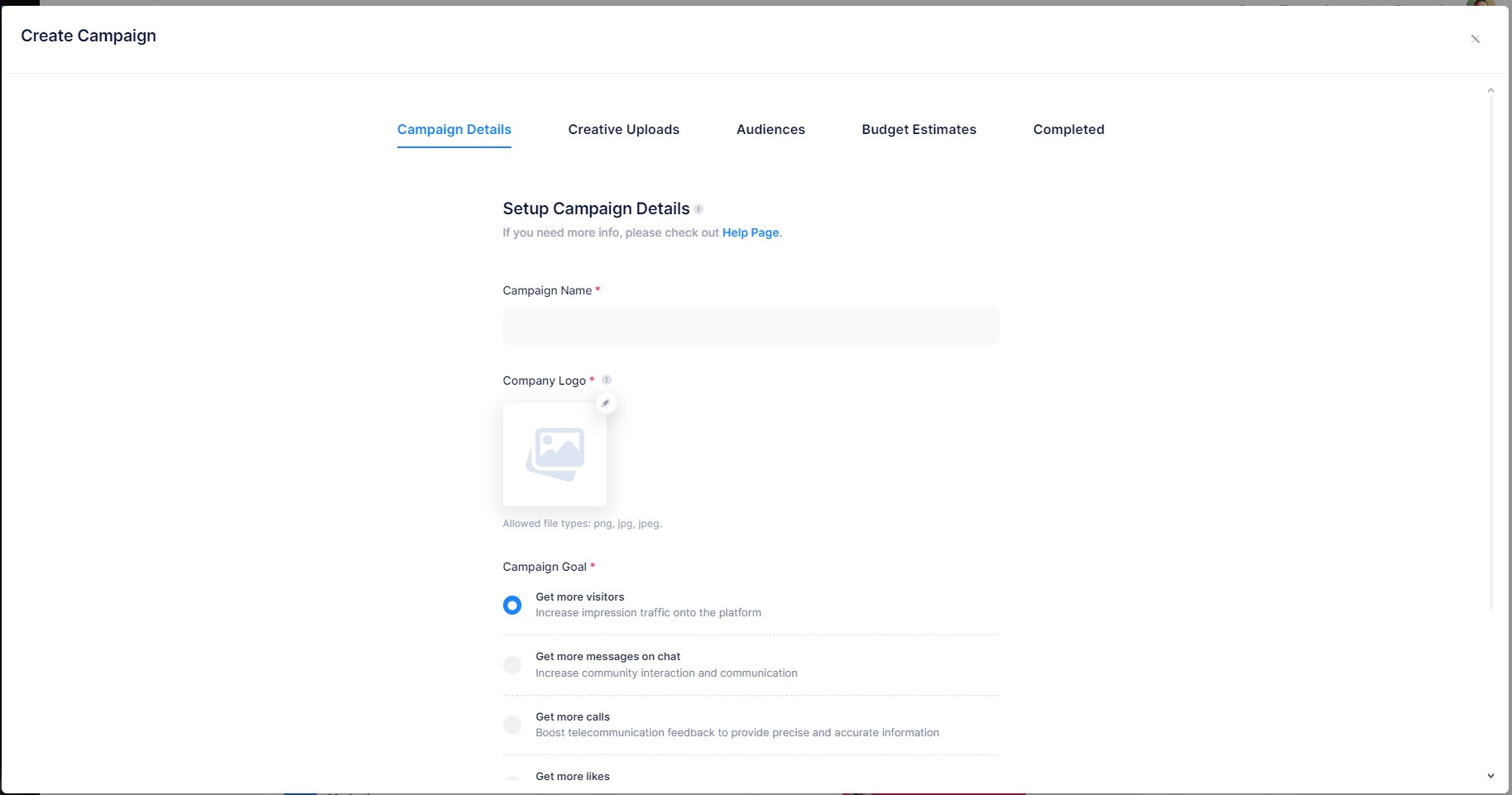This screenshot has height=795, width=1512.
Task: Click the scroll down arrow in dialog
Action: click(x=1490, y=776)
